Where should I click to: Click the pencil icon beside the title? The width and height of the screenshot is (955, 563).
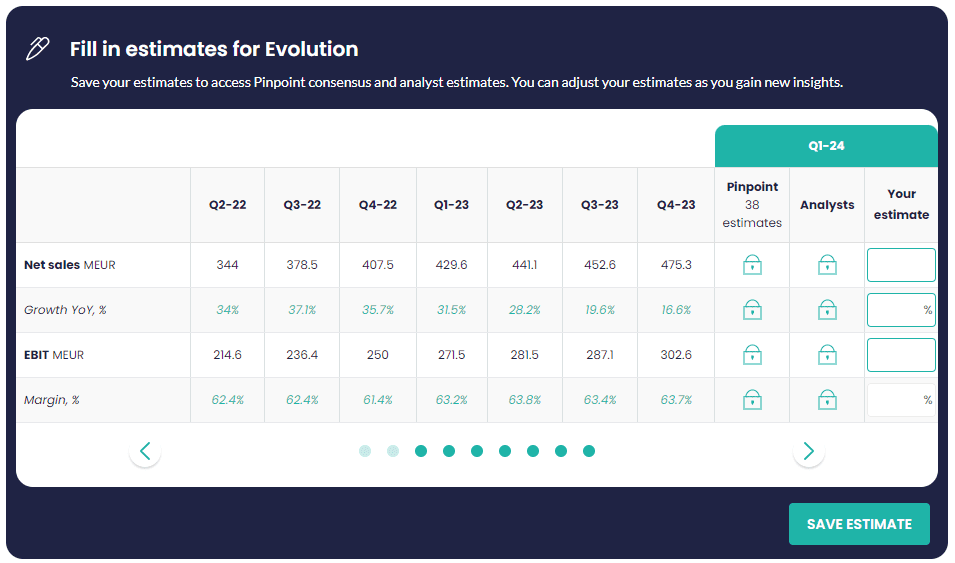38,48
